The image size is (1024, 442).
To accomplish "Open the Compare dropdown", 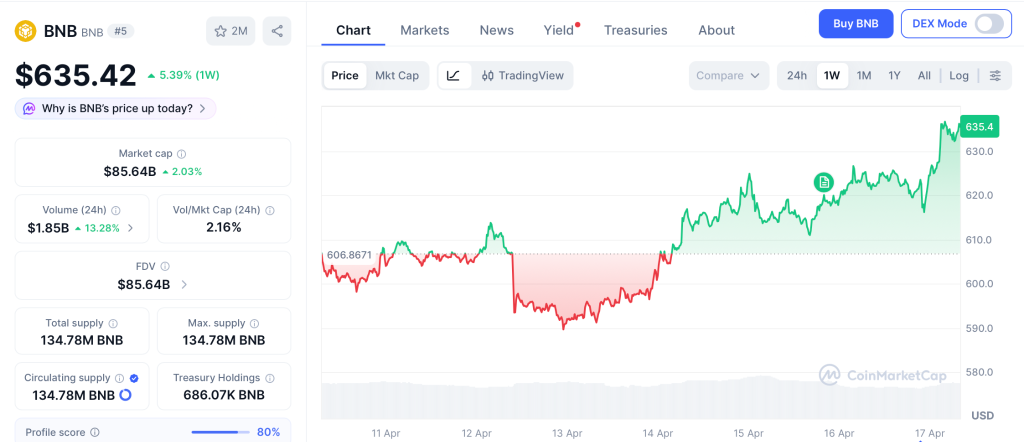I will tap(728, 75).
